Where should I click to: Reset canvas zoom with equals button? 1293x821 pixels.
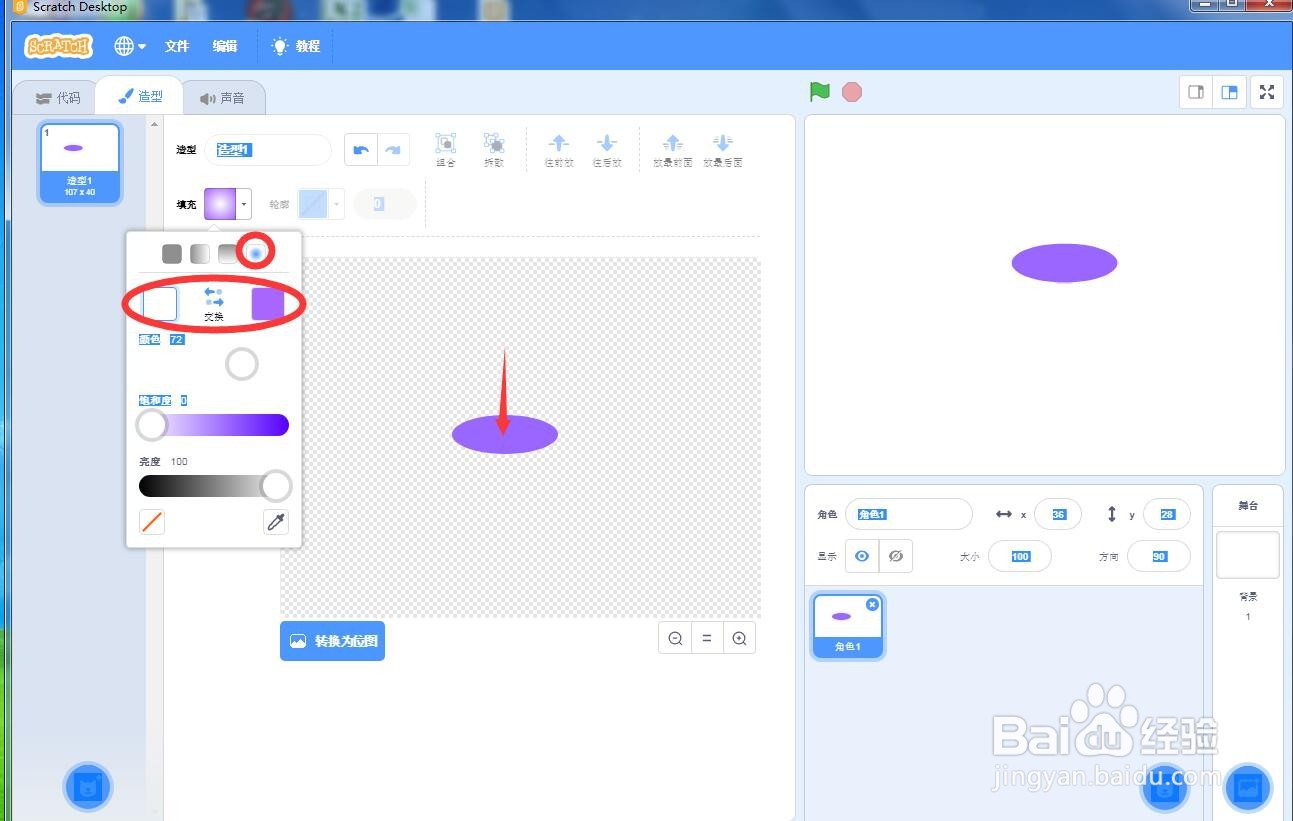point(707,638)
